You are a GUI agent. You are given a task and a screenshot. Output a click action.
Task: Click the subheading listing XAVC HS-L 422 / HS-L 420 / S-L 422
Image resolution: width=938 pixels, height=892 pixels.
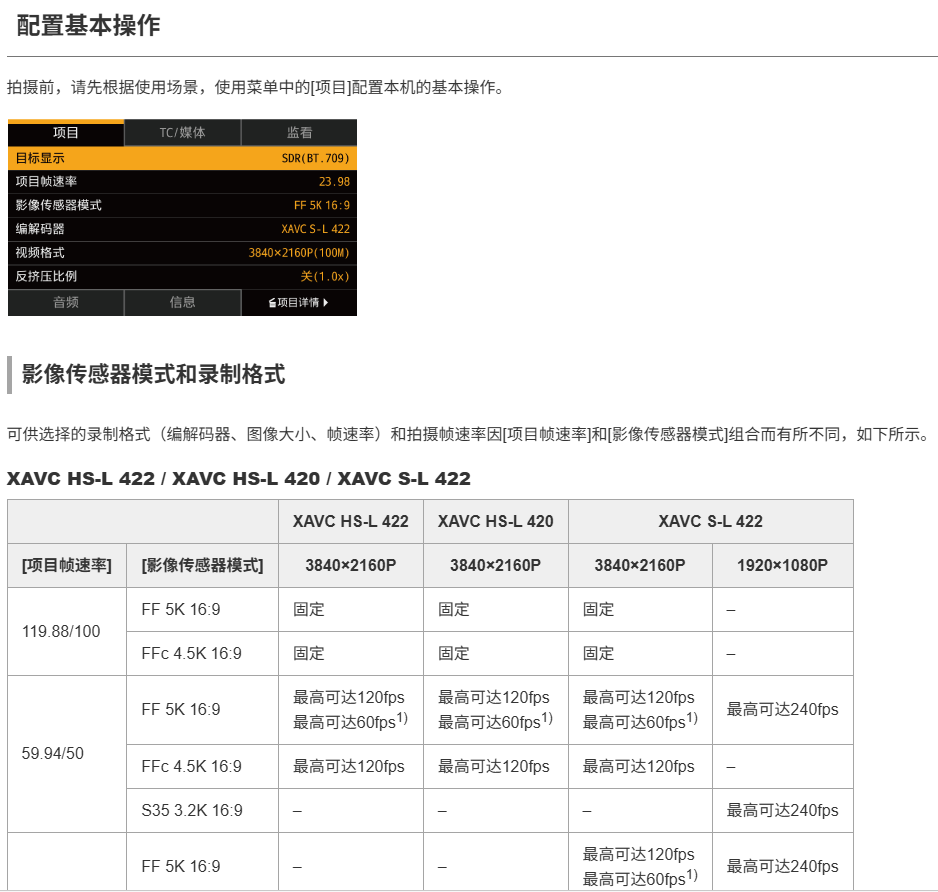239,479
